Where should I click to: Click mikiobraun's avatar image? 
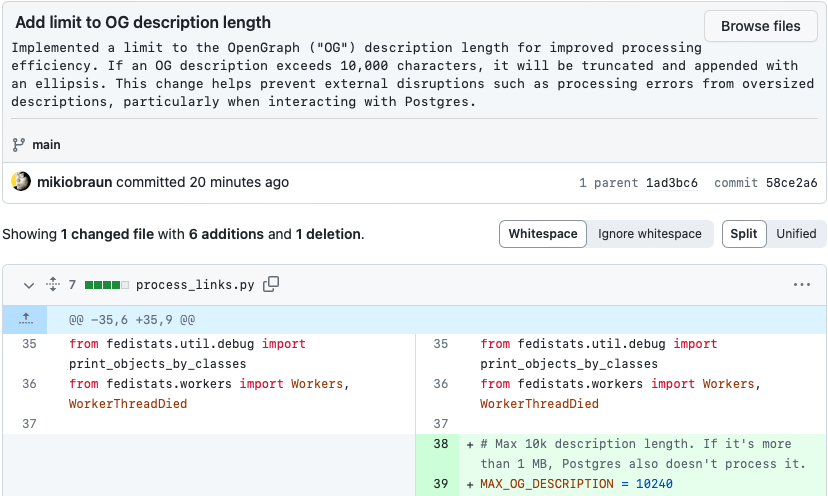(x=21, y=182)
